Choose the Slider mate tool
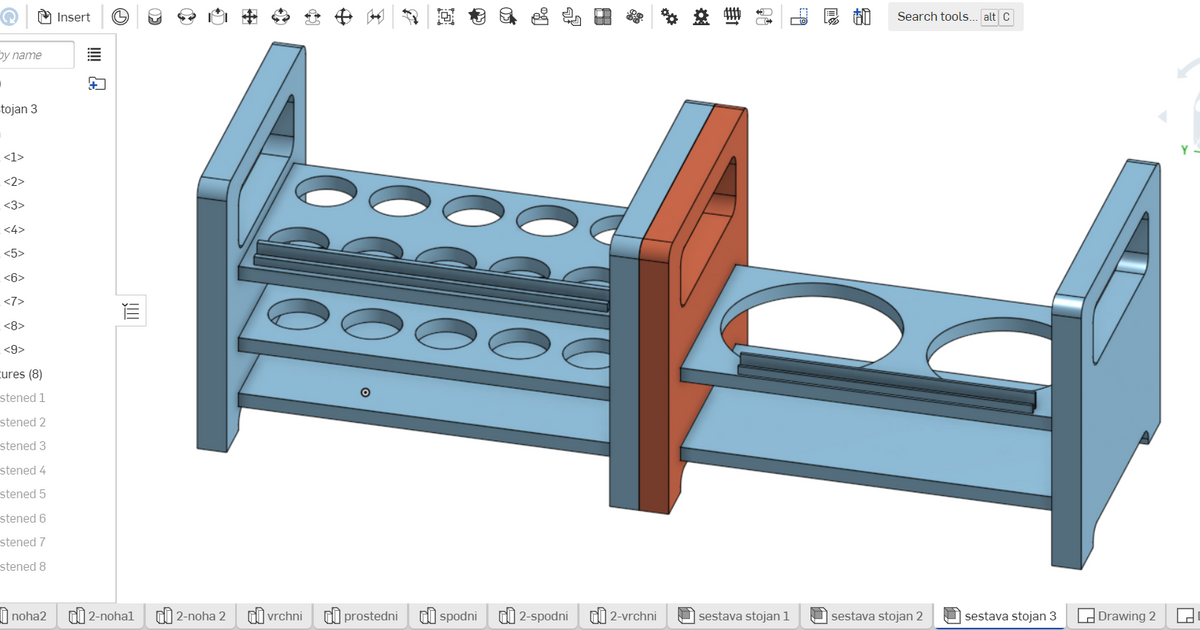 pos(219,16)
